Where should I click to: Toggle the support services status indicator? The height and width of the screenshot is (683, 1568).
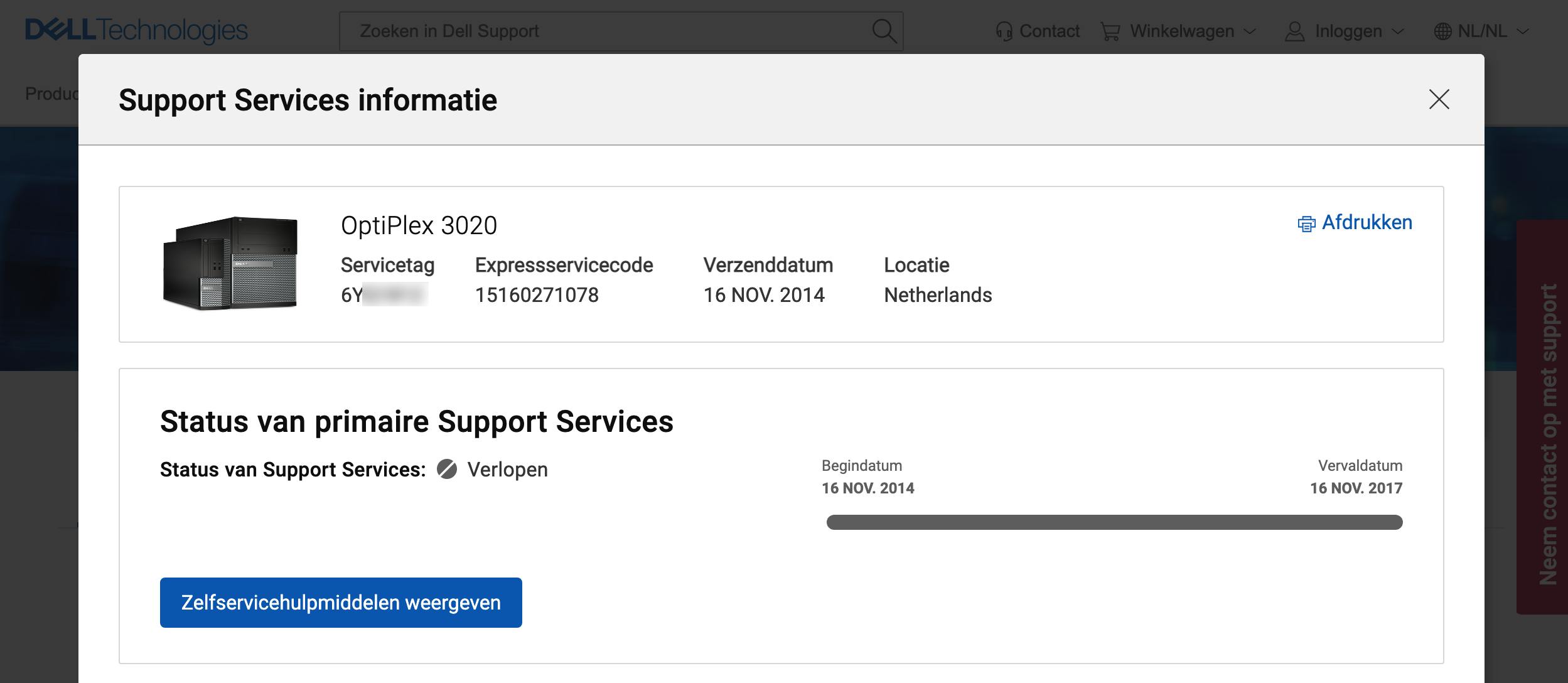click(448, 470)
